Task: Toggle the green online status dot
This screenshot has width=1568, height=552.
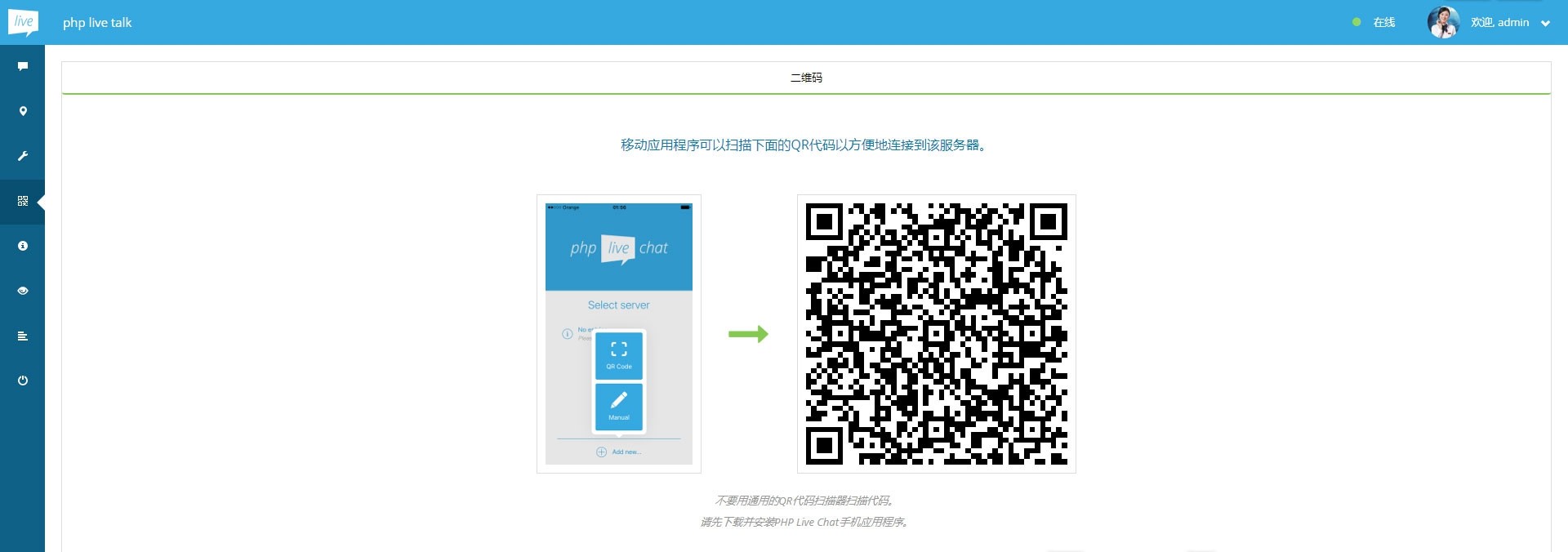Action: click(x=1356, y=23)
